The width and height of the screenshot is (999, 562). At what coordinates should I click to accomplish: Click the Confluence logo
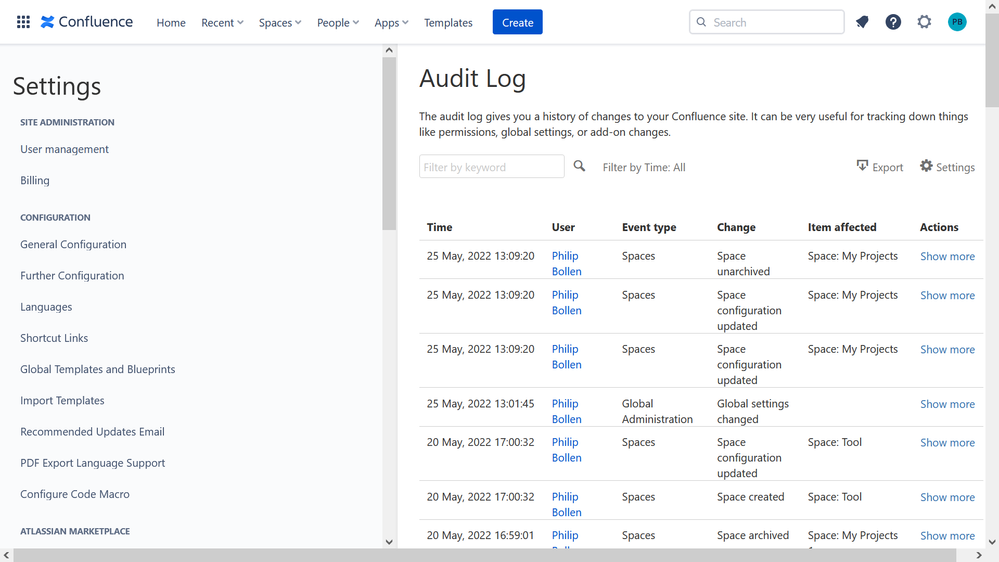tap(87, 22)
